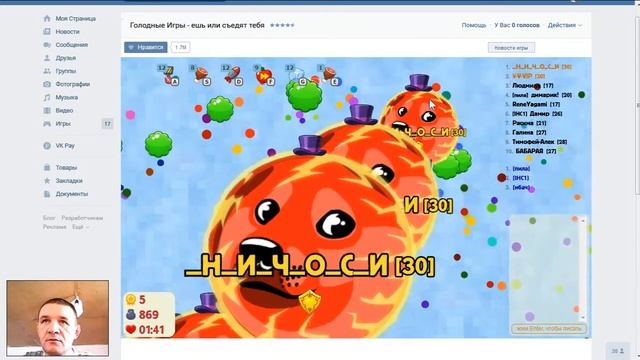The height and width of the screenshot is (360, 640).
Task: Activate the game ability with key A
Action: (x=169, y=76)
